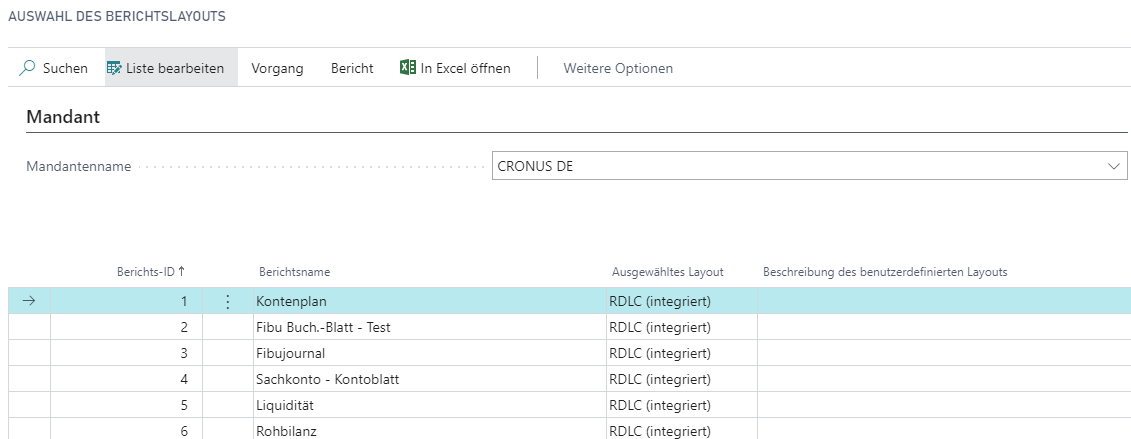Viewport: 1131px width, 439px height.
Task: Click the Liste bearbeiten grid icon
Action: click(x=114, y=68)
